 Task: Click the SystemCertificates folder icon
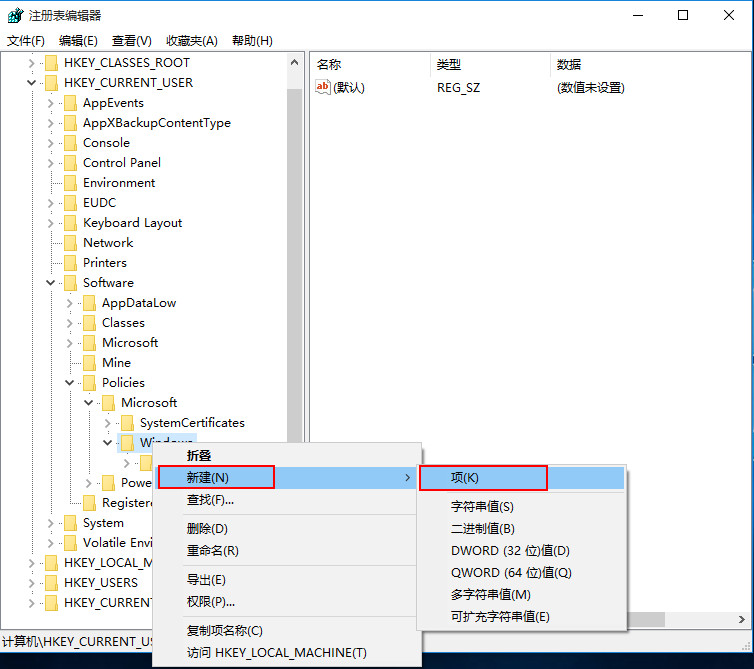coord(127,423)
